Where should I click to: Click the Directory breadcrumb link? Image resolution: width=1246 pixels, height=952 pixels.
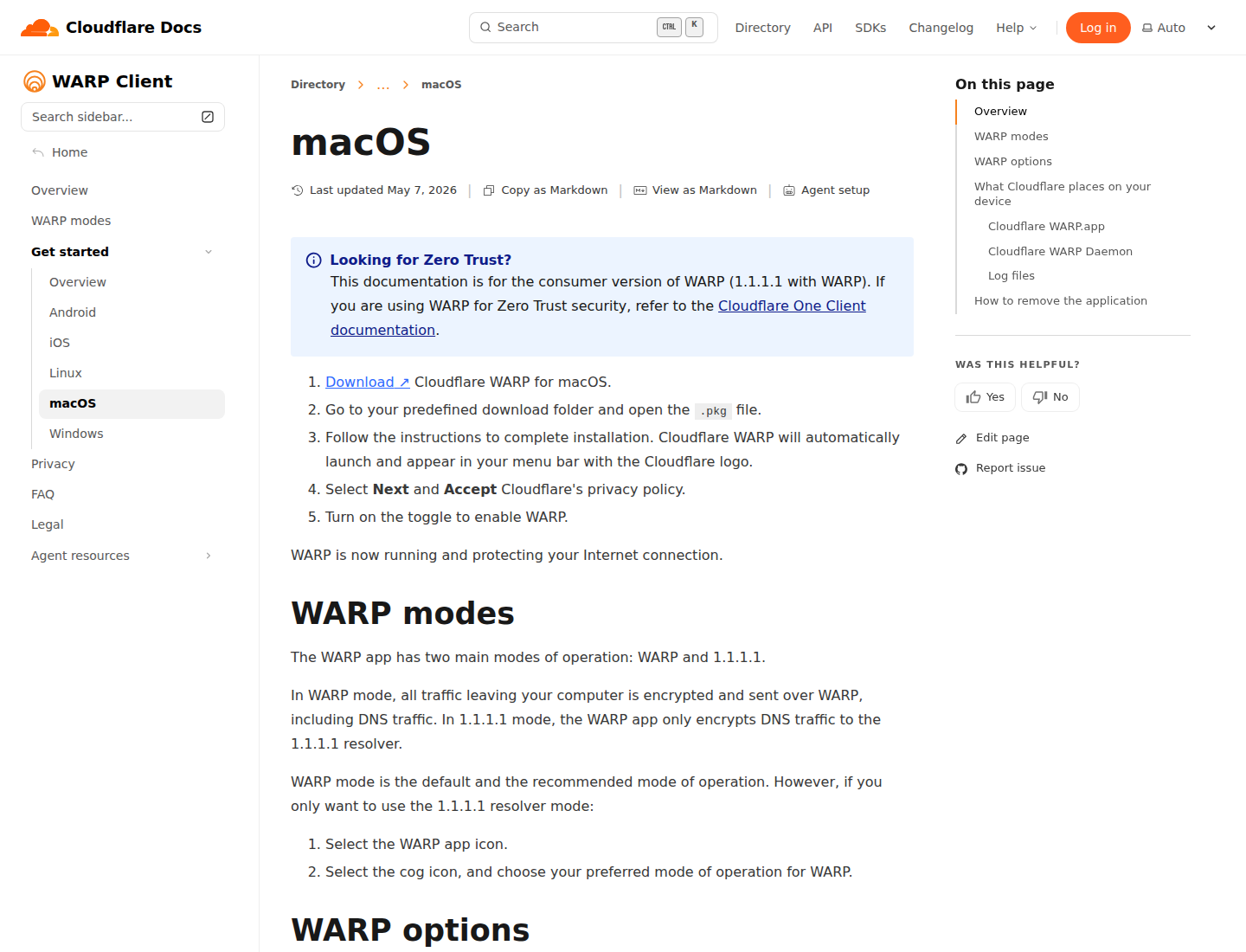coord(318,85)
